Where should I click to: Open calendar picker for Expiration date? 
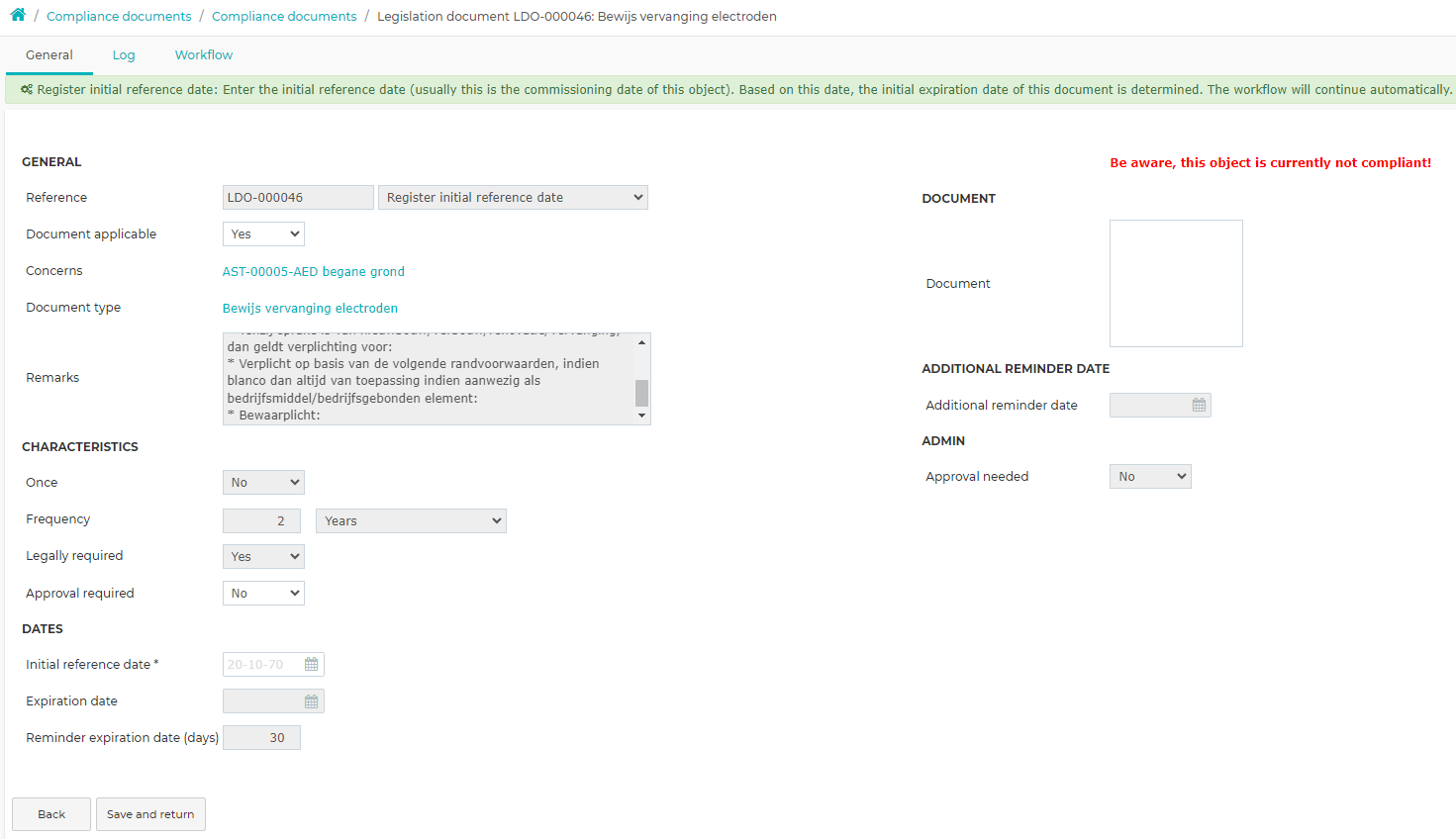click(x=311, y=701)
